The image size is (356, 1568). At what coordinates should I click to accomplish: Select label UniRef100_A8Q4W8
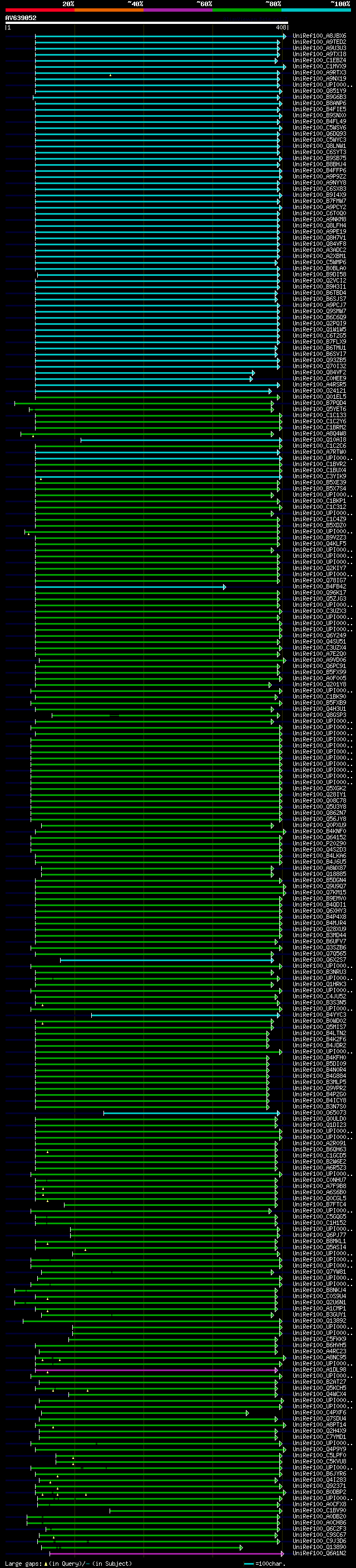[319, 434]
